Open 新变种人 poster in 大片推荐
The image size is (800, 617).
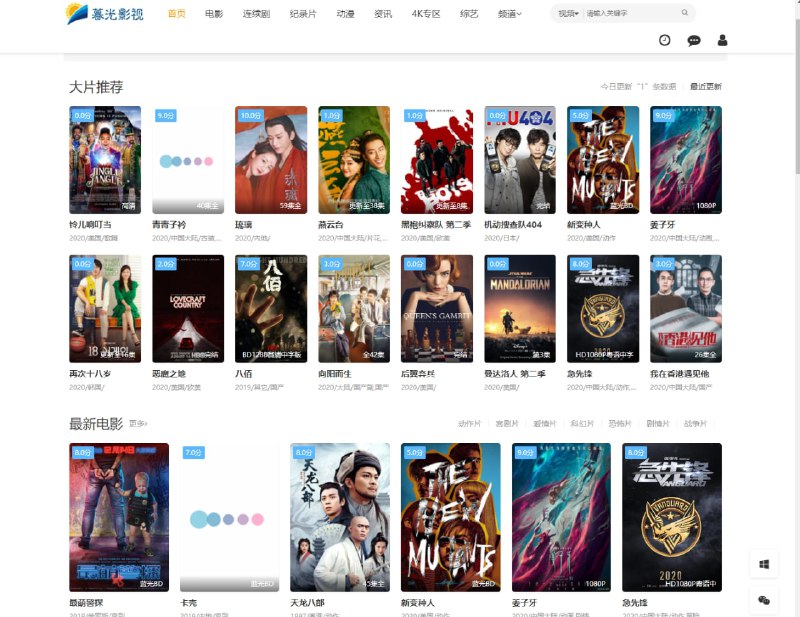tap(603, 160)
